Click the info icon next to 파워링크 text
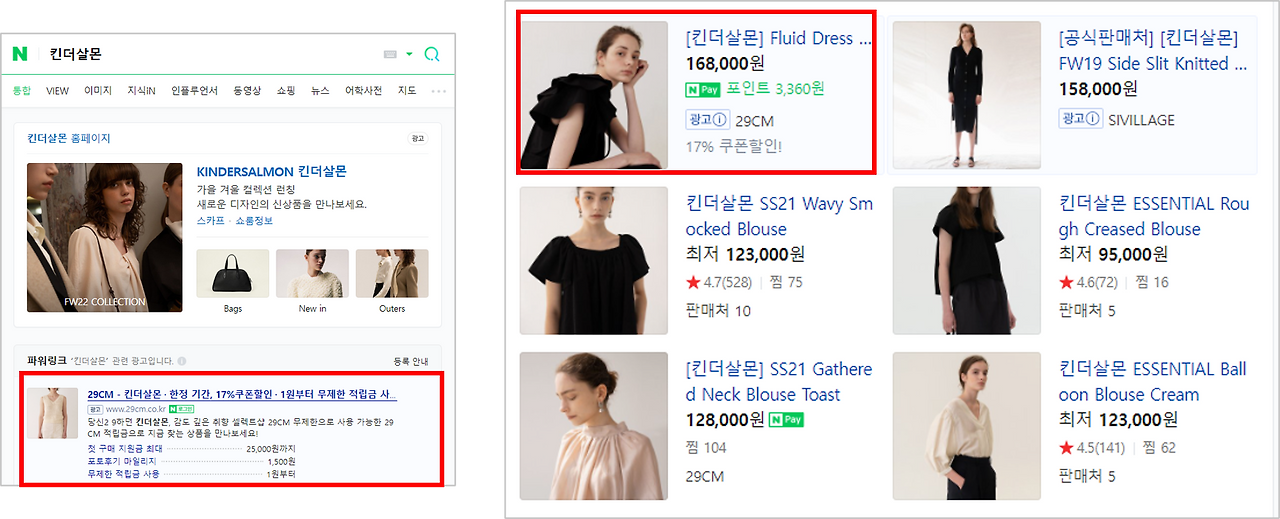 pos(182,361)
